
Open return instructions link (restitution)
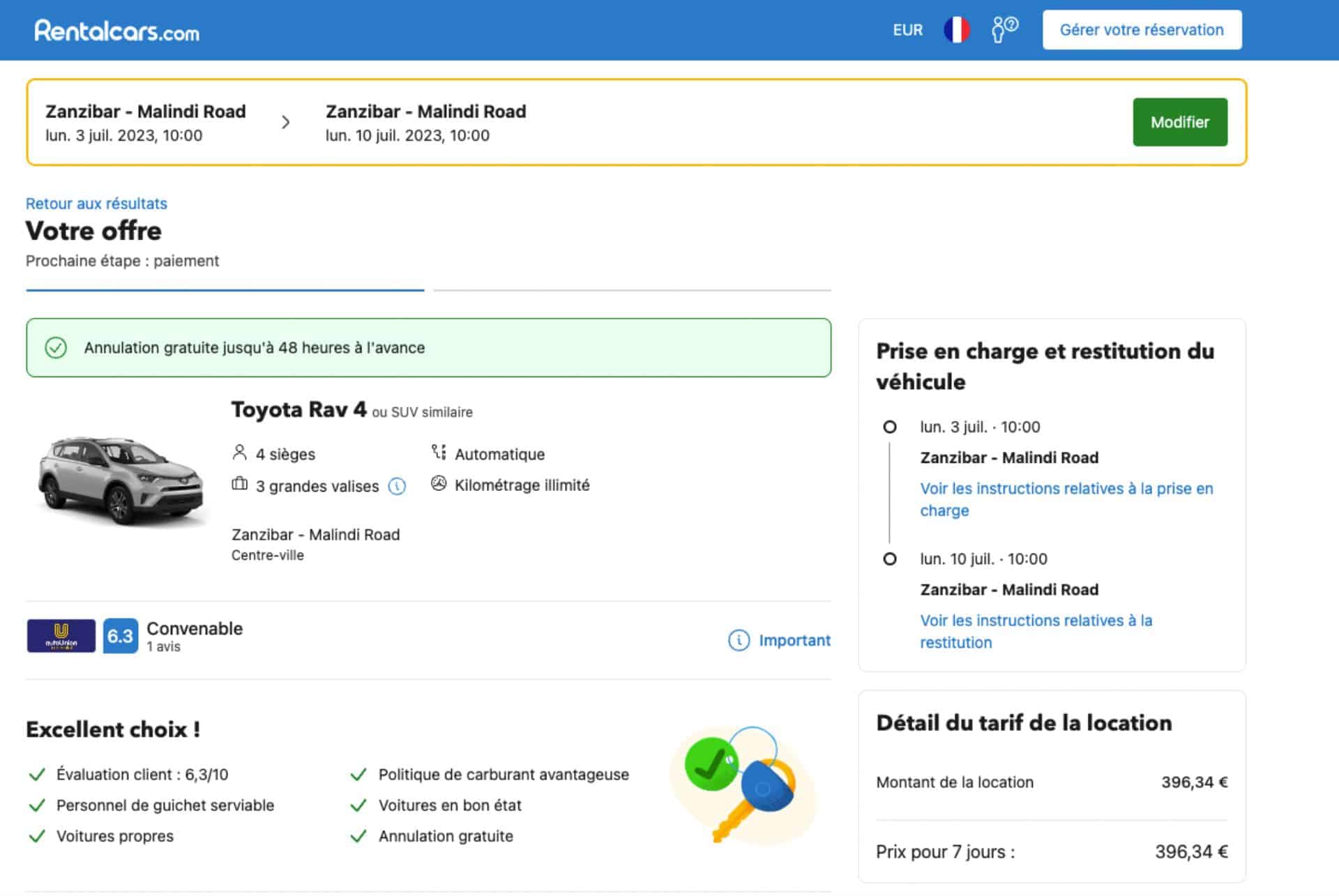pos(1036,631)
